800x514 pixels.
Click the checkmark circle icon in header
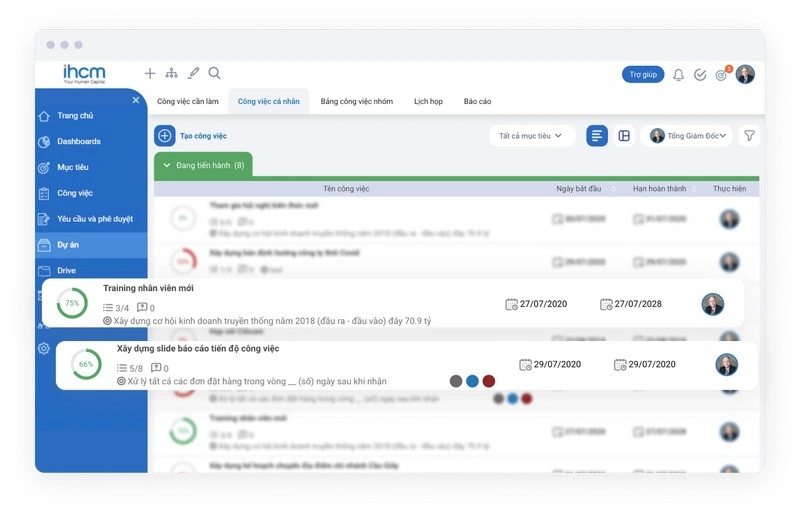700,75
